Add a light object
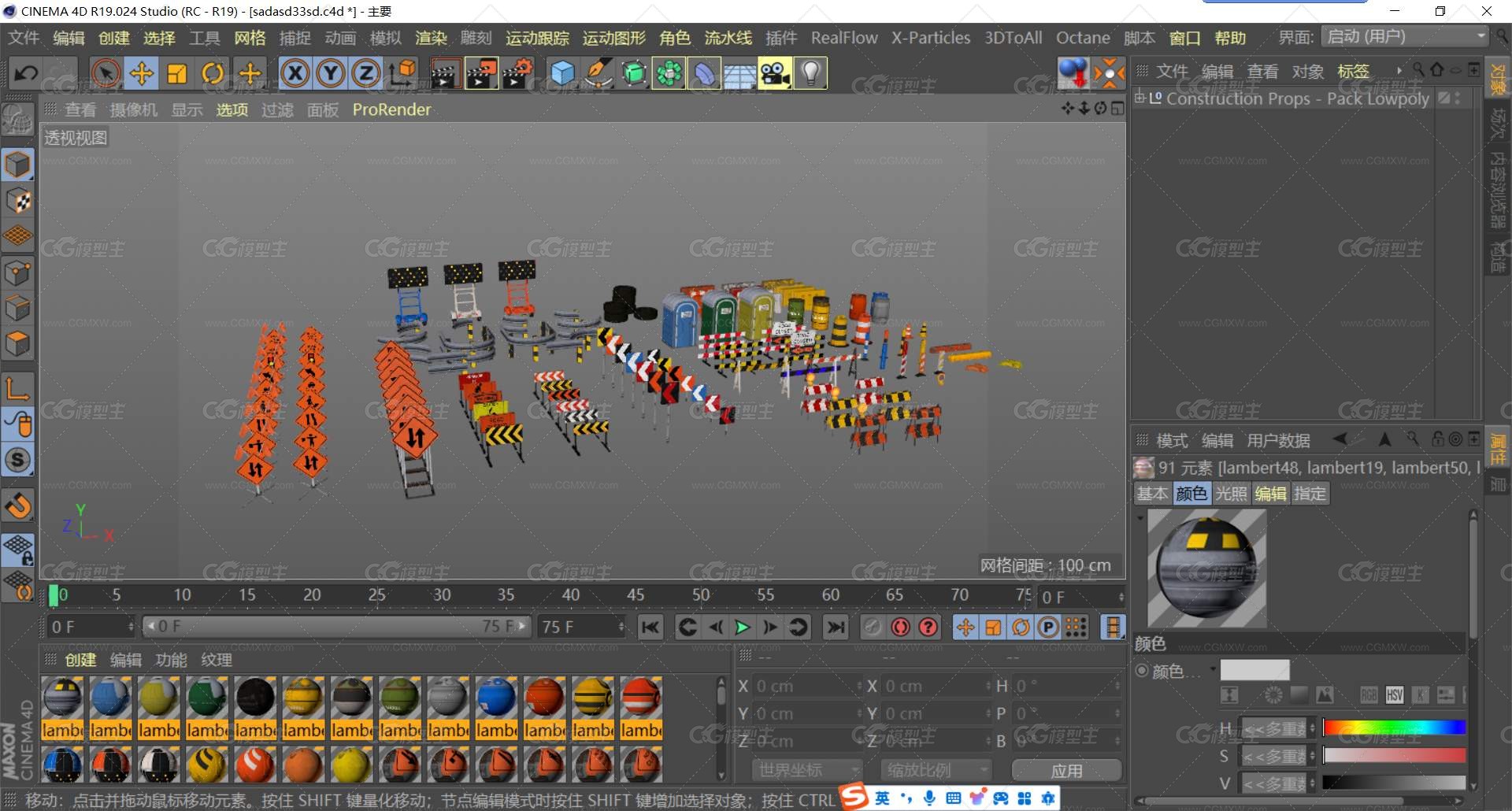The width and height of the screenshot is (1512, 811). (x=811, y=73)
